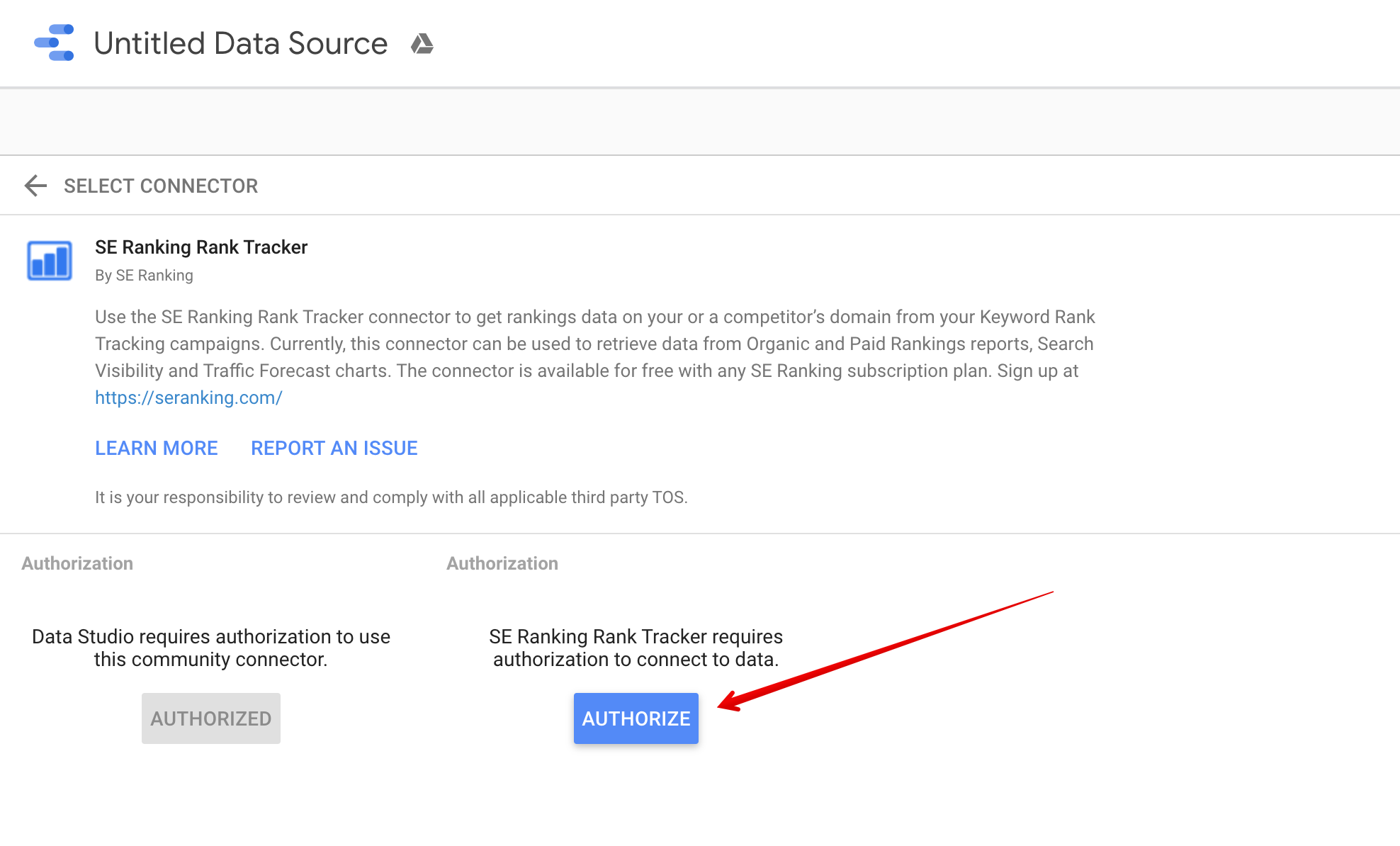The height and width of the screenshot is (846, 1400).
Task: Click 'SE Ranking Rank Tracker requires authorization' message
Action: (636, 648)
